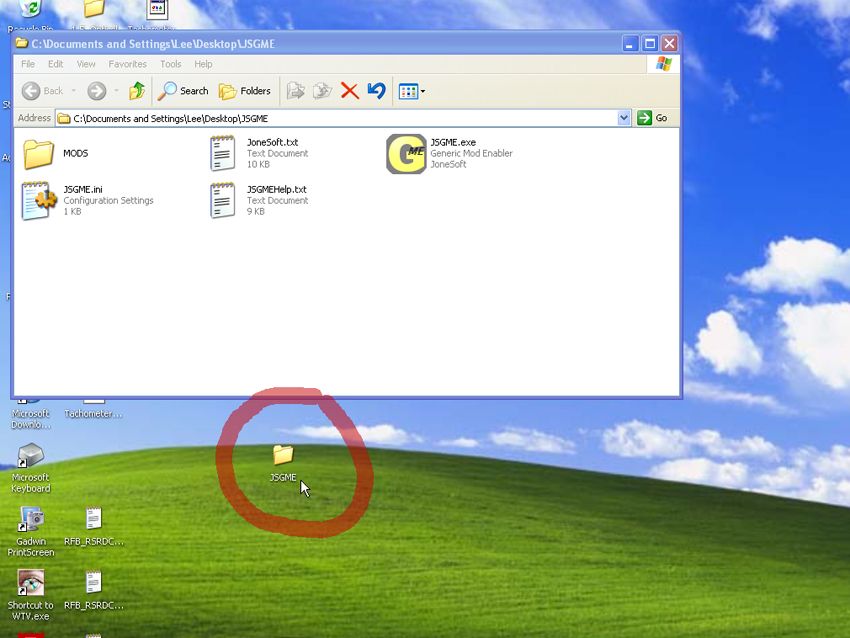The height and width of the screenshot is (638, 850).
Task: Click the Shortcut to WTV.exe icon
Action: (30, 595)
